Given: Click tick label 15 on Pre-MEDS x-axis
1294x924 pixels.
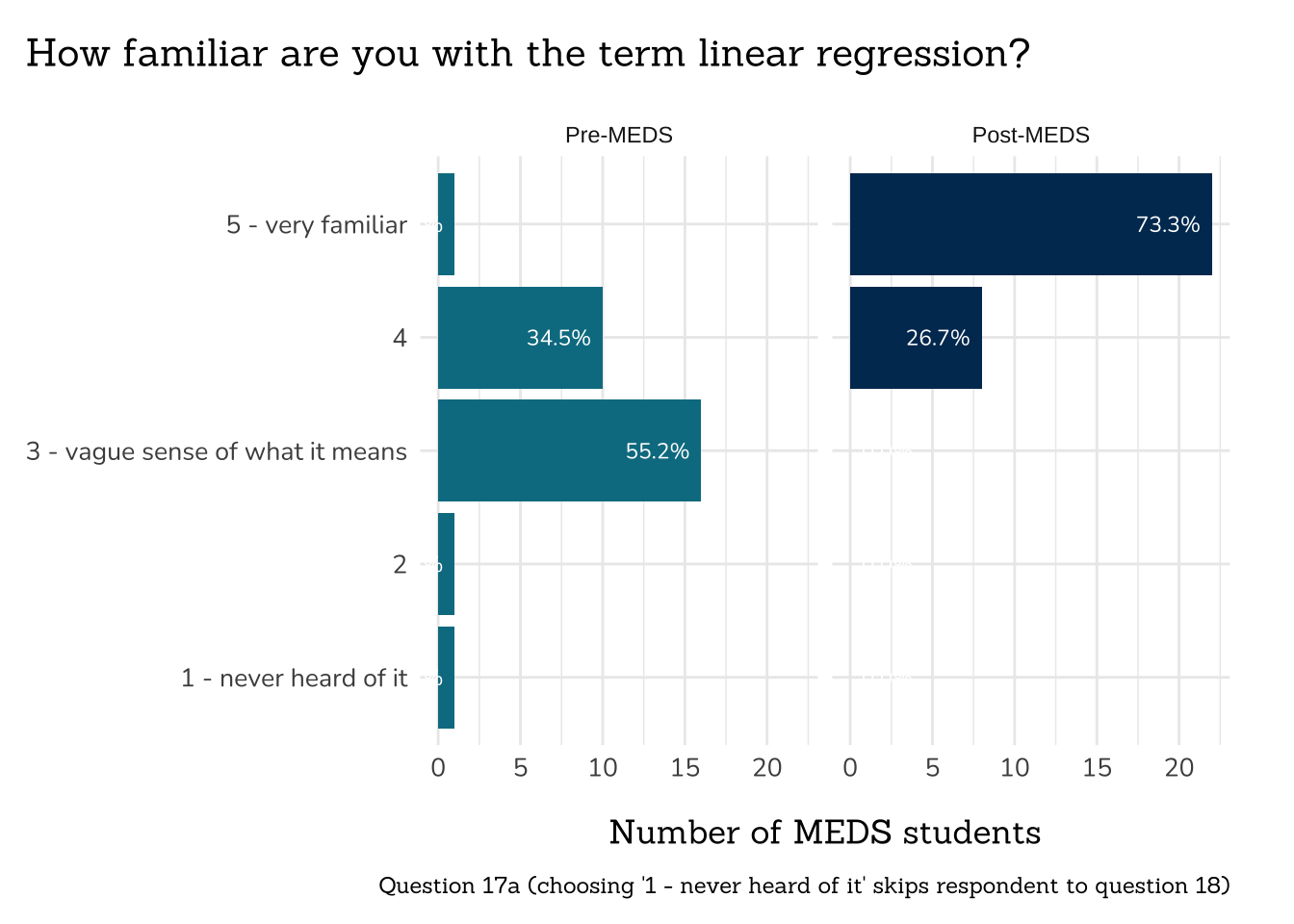Looking at the screenshot, I should 685,768.
